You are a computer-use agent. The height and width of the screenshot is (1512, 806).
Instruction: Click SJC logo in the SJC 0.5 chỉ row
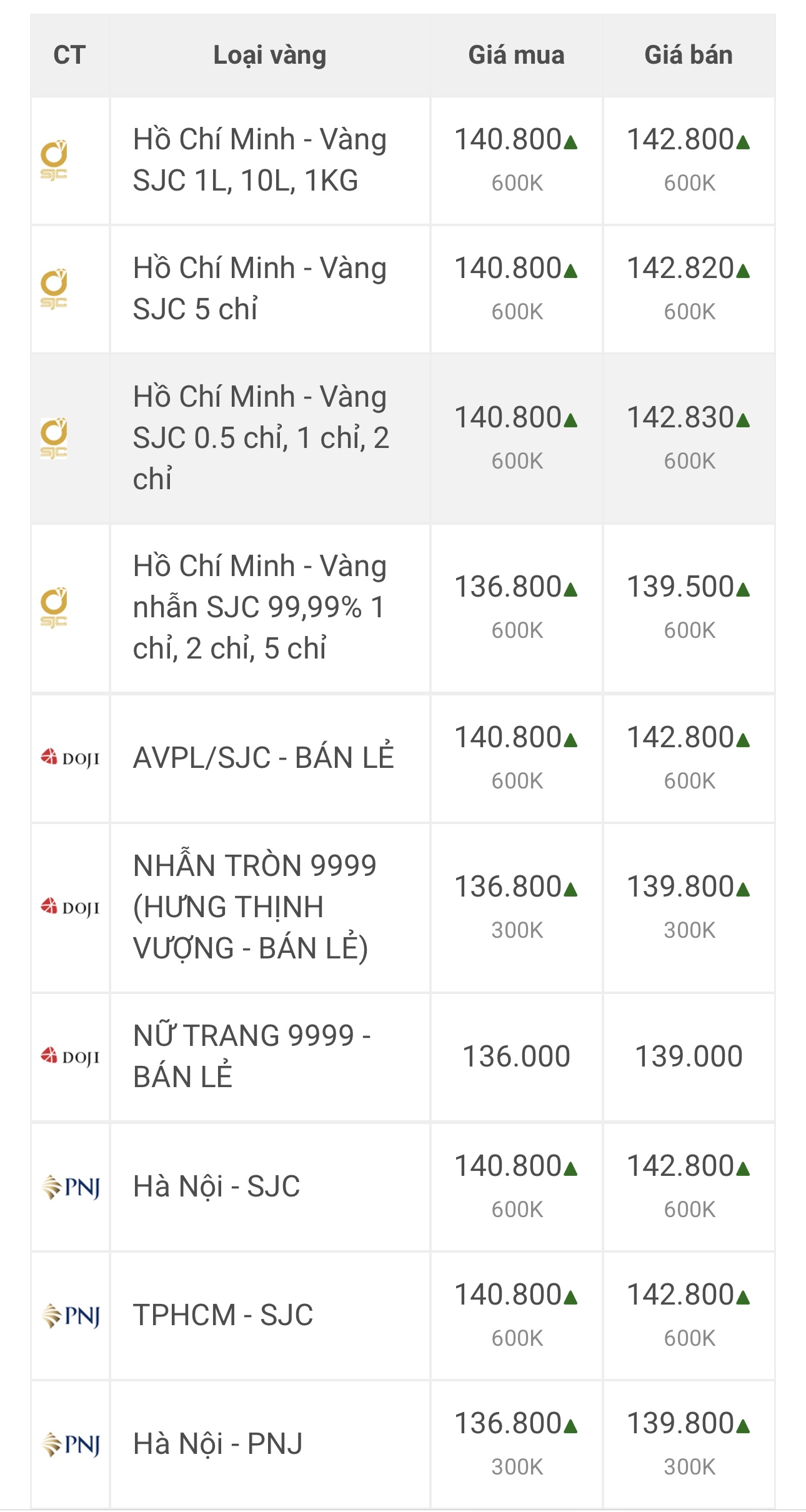point(54,438)
